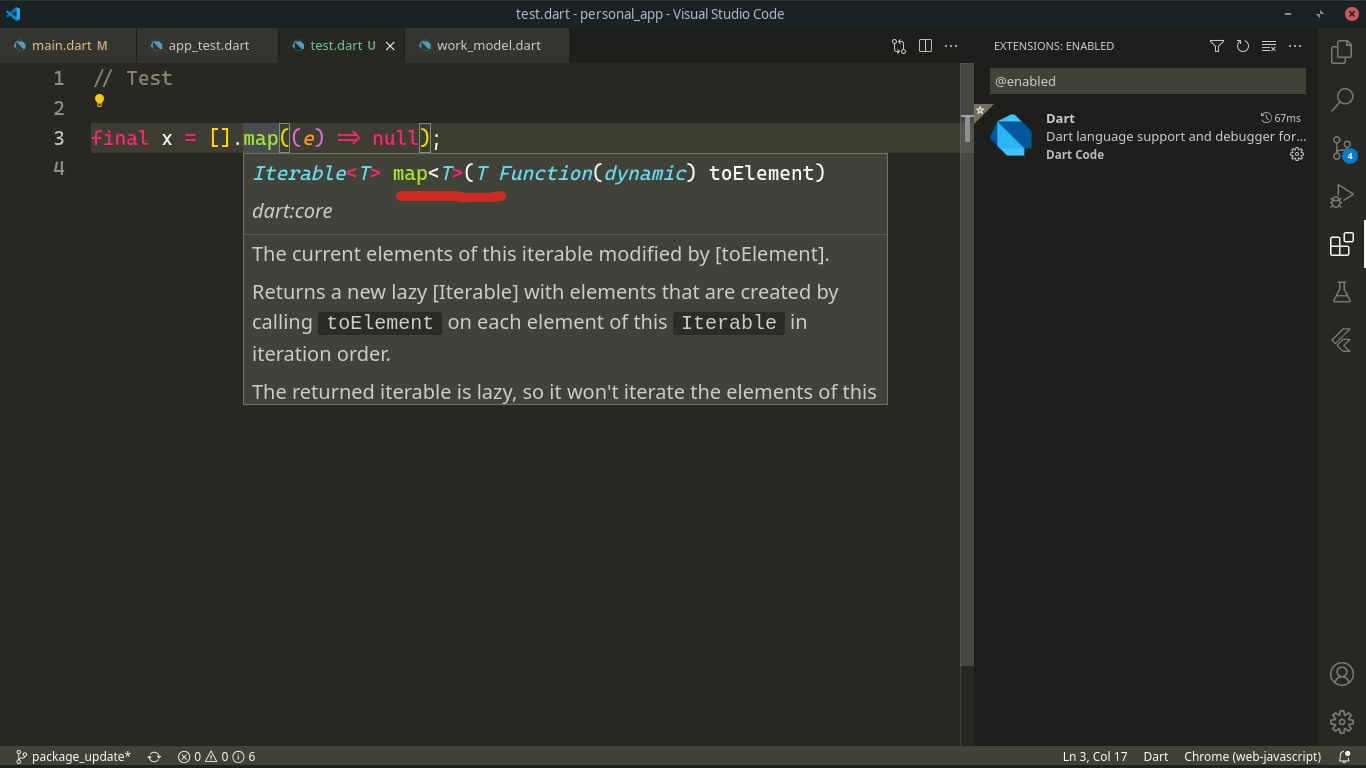The height and width of the screenshot is (768, 1366).
Task: Open the Dart extension manage gear
Action: pyautogui.click(x=1297, y=154)
